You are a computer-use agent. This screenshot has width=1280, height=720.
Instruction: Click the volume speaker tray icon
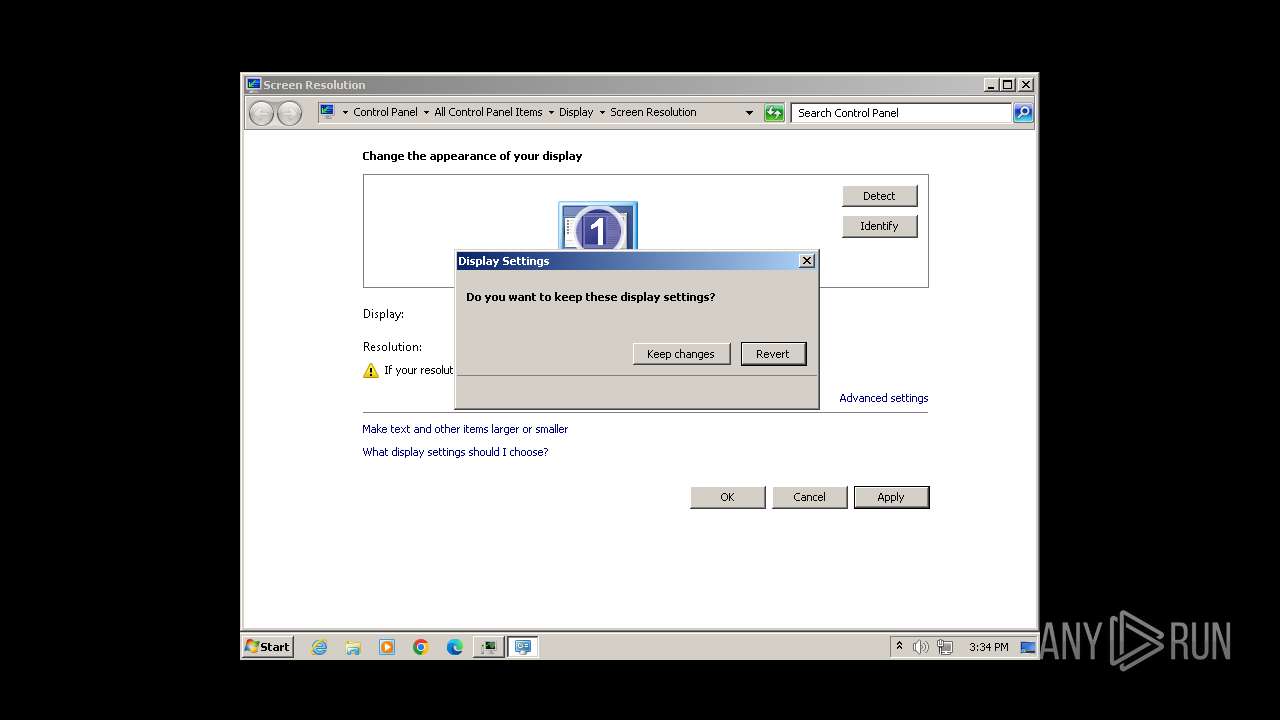[x=921, y=647]
